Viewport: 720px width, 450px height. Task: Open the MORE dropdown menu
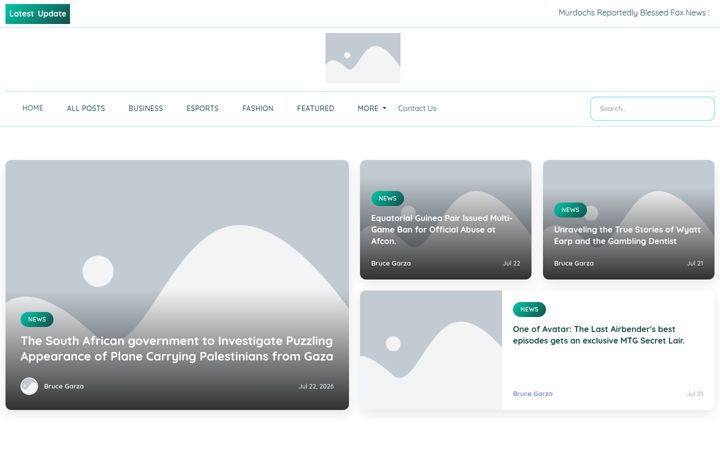click(x=371, y=108)
